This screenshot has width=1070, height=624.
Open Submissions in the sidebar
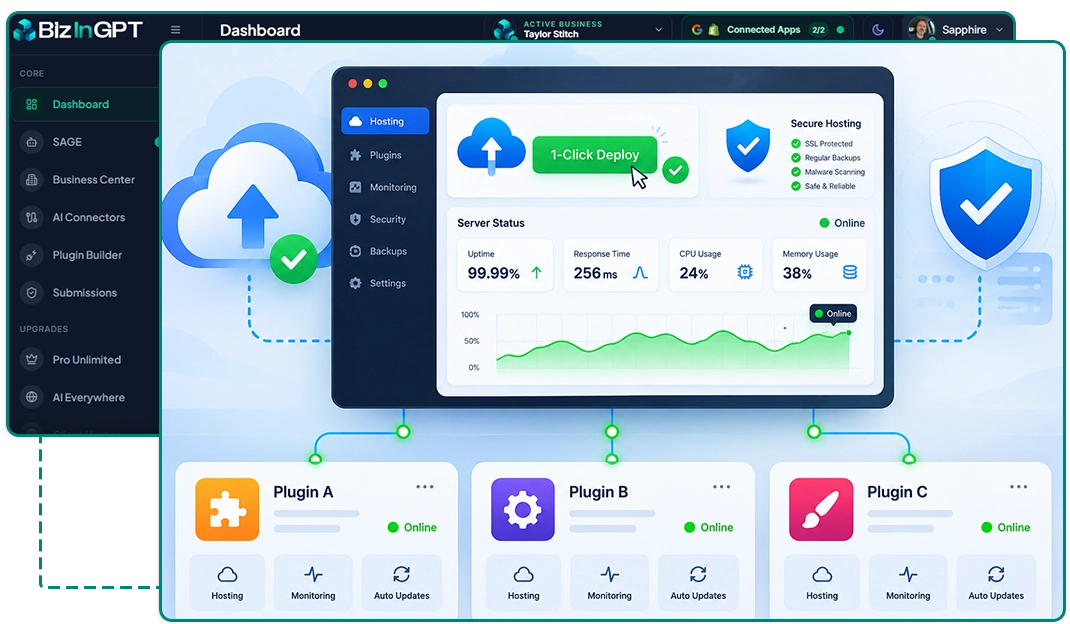85,292
